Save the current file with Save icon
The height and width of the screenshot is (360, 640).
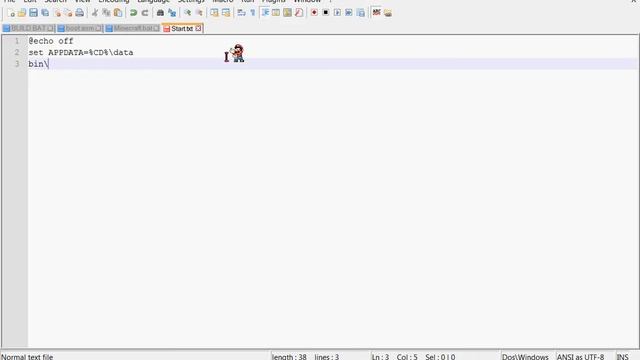33,13
